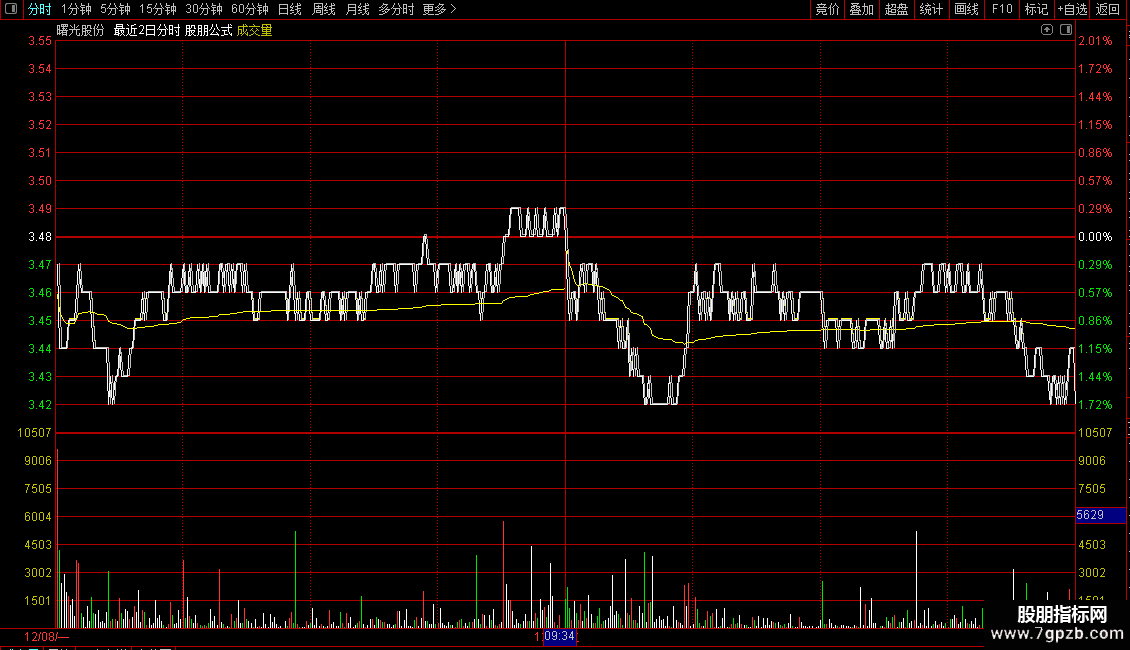The height and width of the screenshot is (650, 1130).
Task: Switch to the 15分钟 chart period
Action: (158, 9)
